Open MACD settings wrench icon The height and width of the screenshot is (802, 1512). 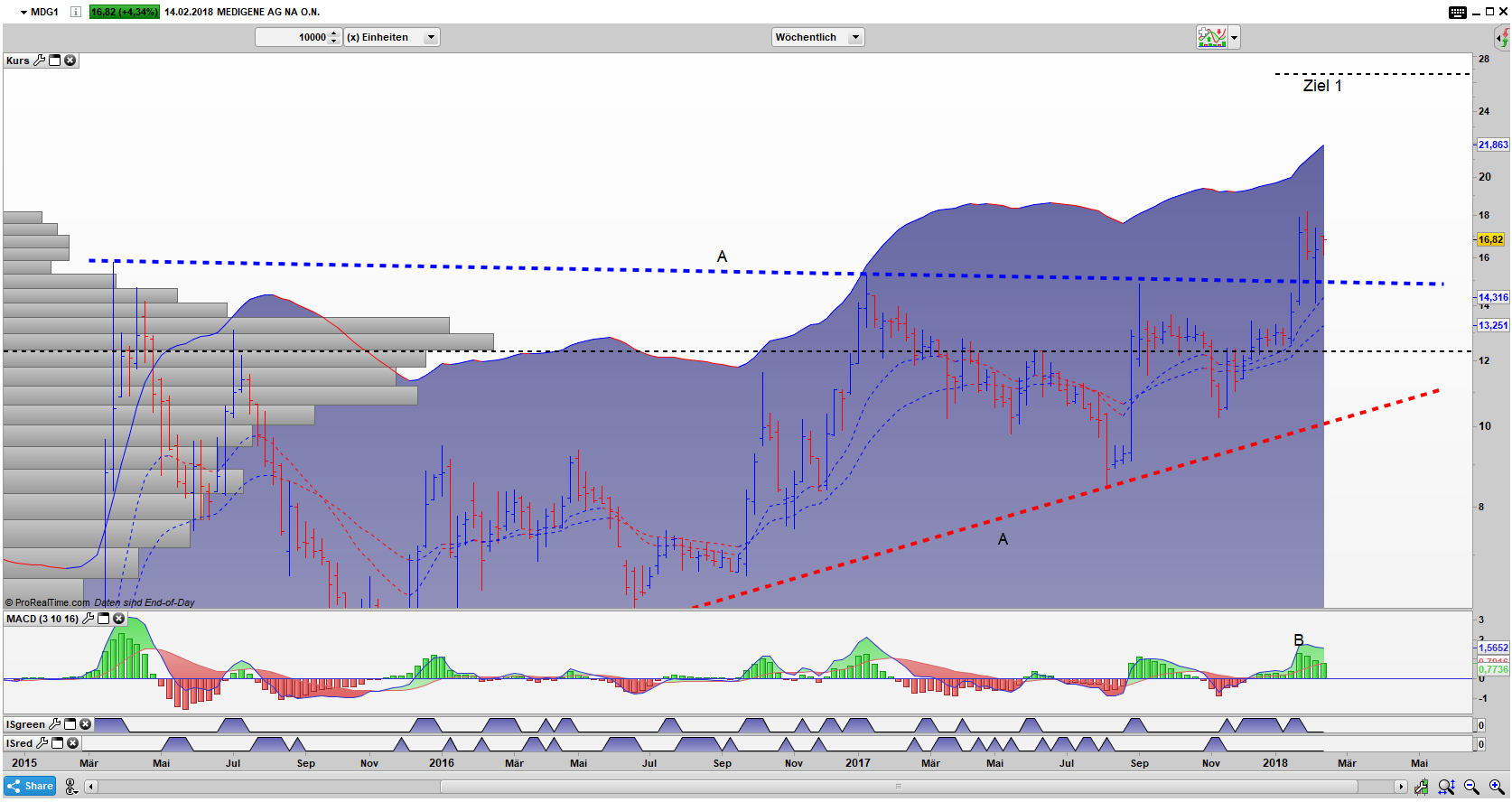click(89, 619)
